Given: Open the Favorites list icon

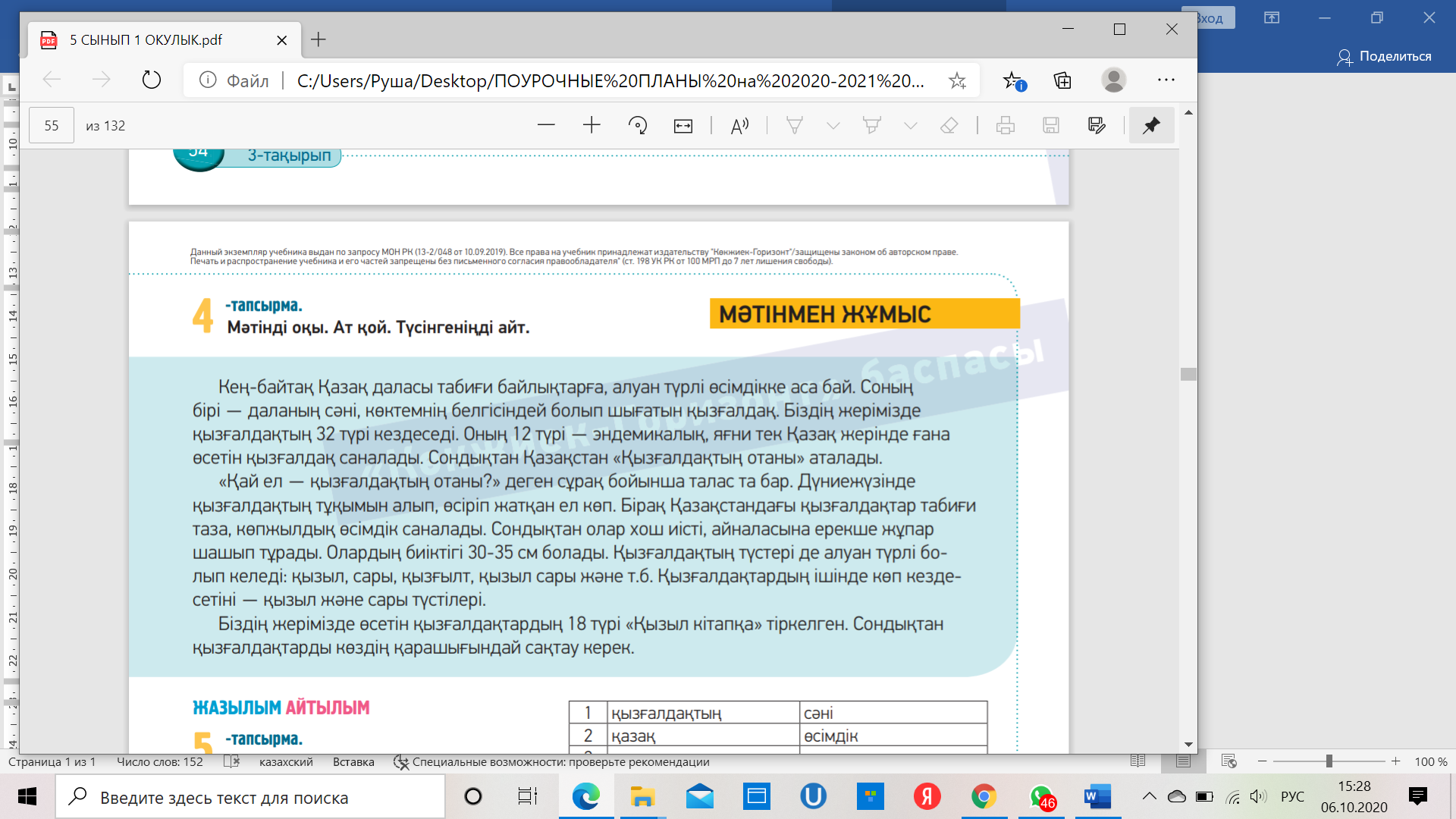Looking at the screenshot, I should (x=1013, y=80).
